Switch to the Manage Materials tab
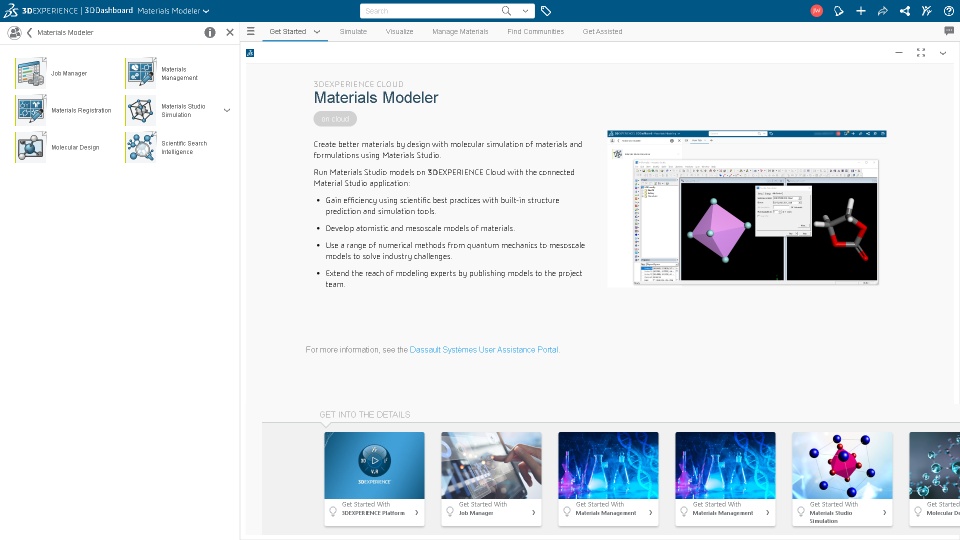960x540 pixels. (x=460, y=31)
